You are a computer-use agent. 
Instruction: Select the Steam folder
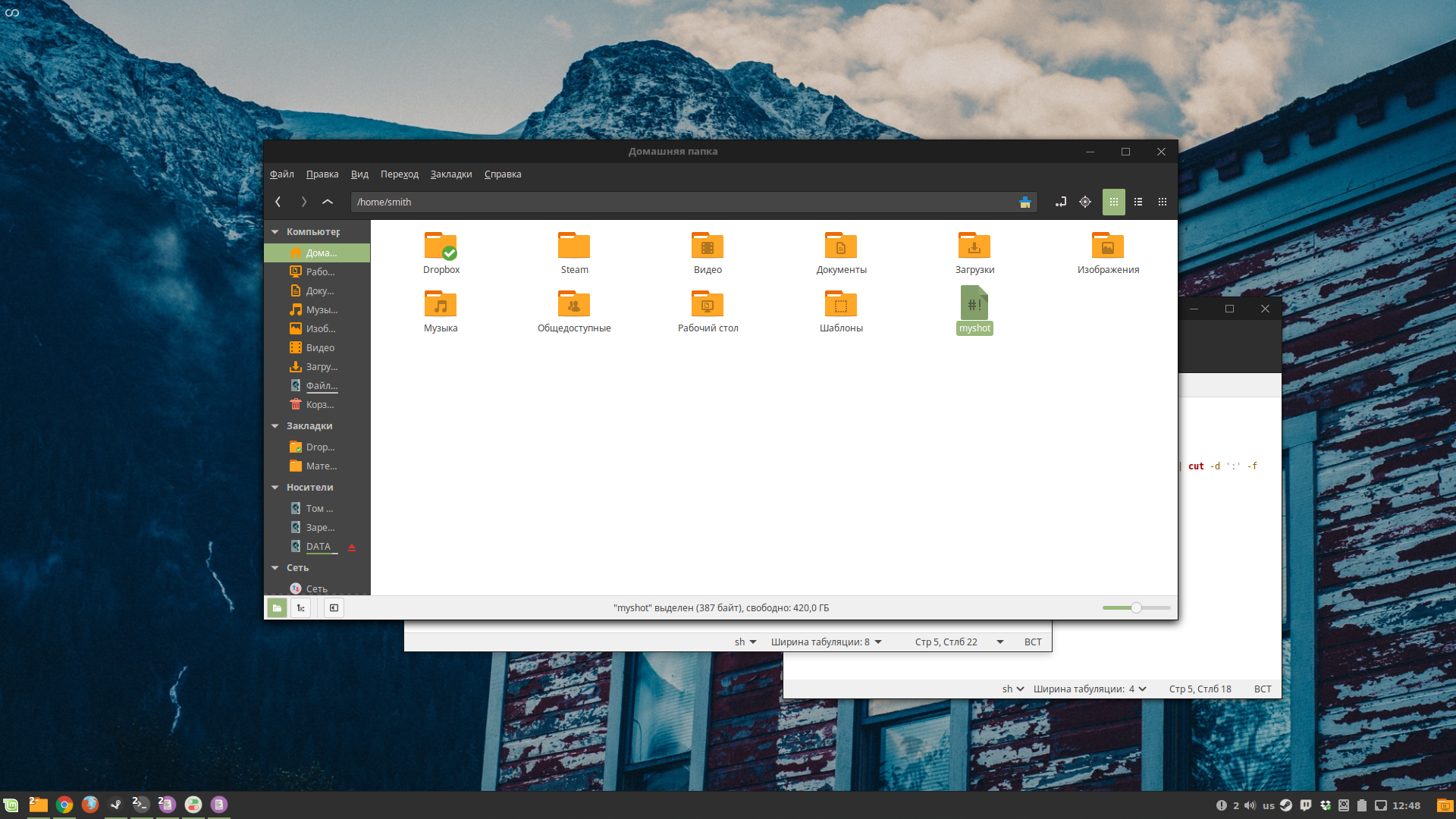click(x=574, y=253)
